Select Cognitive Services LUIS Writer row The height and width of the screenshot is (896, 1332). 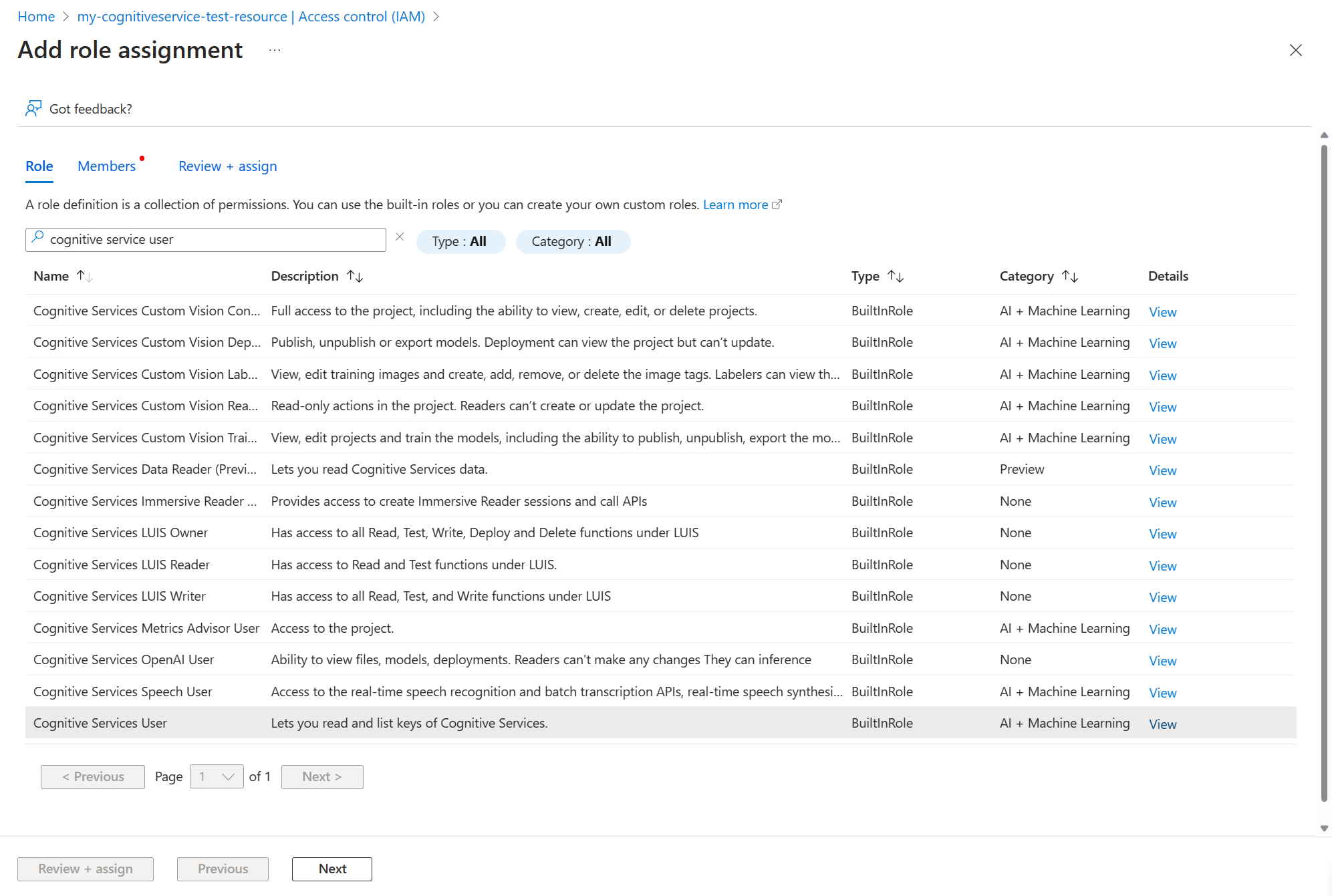tap(660, 596)
